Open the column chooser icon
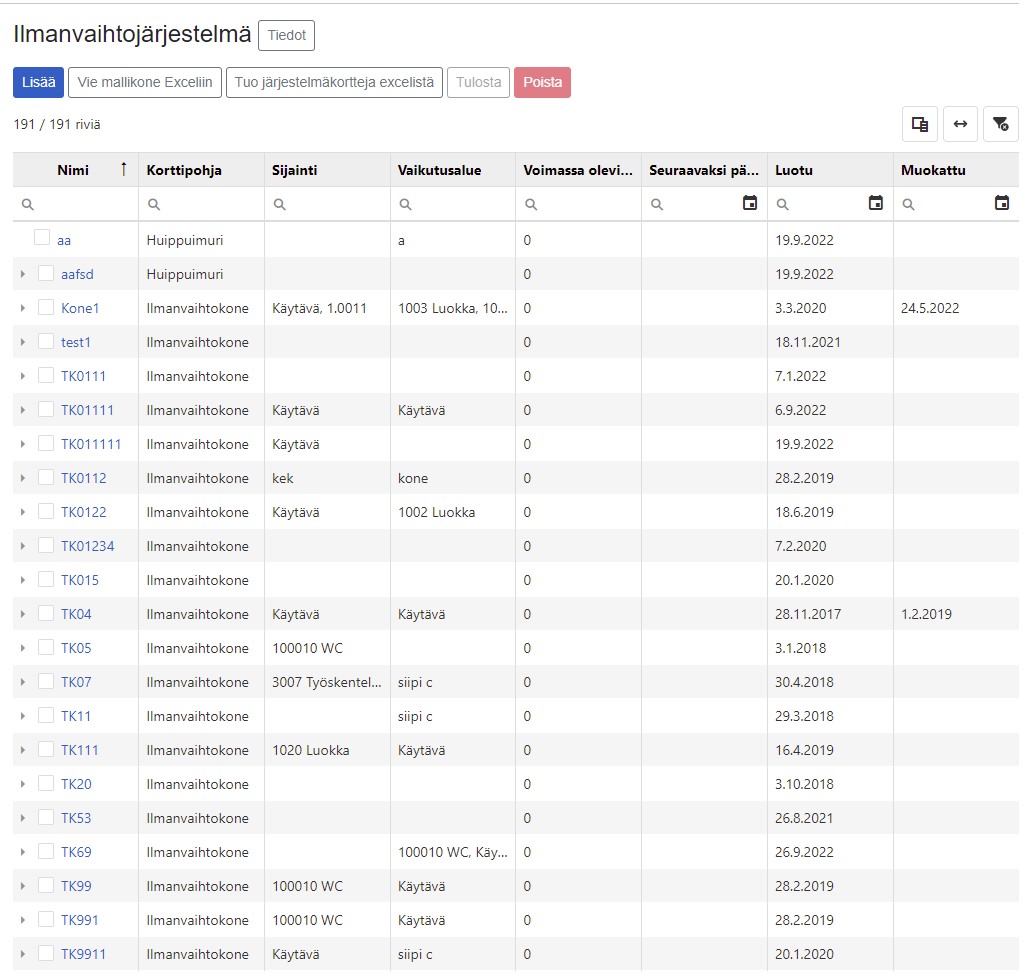 coord(920,124)
